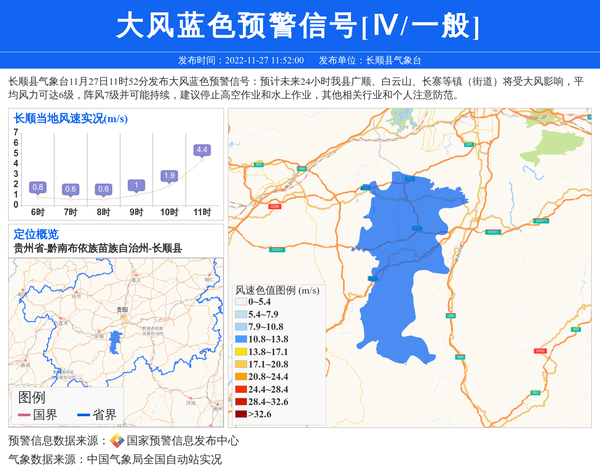This screenshot has height=471, width=600.
Task: Click the 0.8 data label at 6时
Action: (x=38, y=187)
